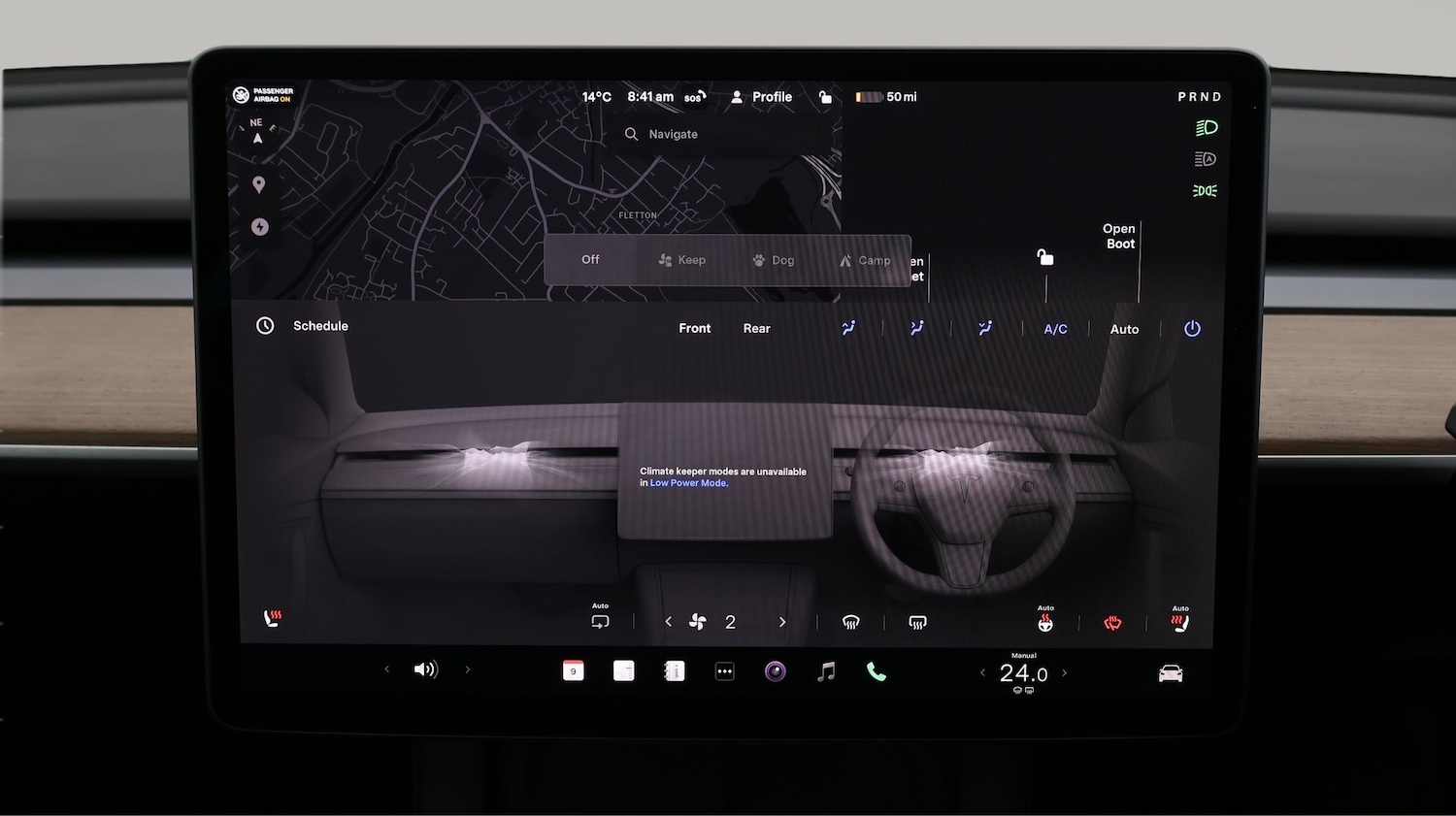Activate the rear window defroster

(x=916, y=621)
